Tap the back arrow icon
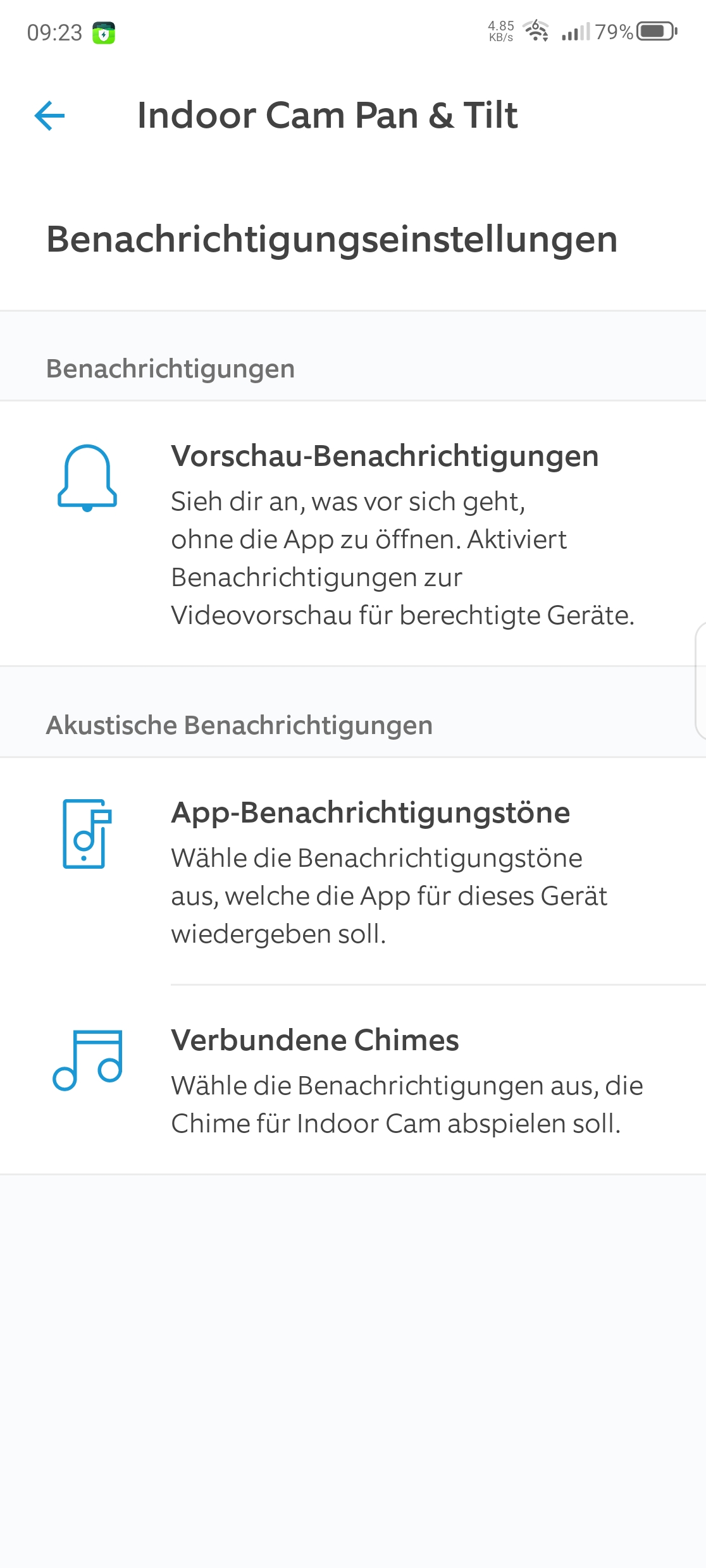This screenshot has height=1568, width=706. pos(49,116)
